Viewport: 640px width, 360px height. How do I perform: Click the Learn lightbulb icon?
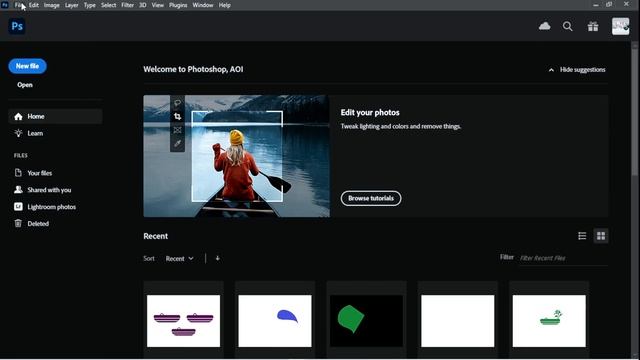tap(18, 133)
